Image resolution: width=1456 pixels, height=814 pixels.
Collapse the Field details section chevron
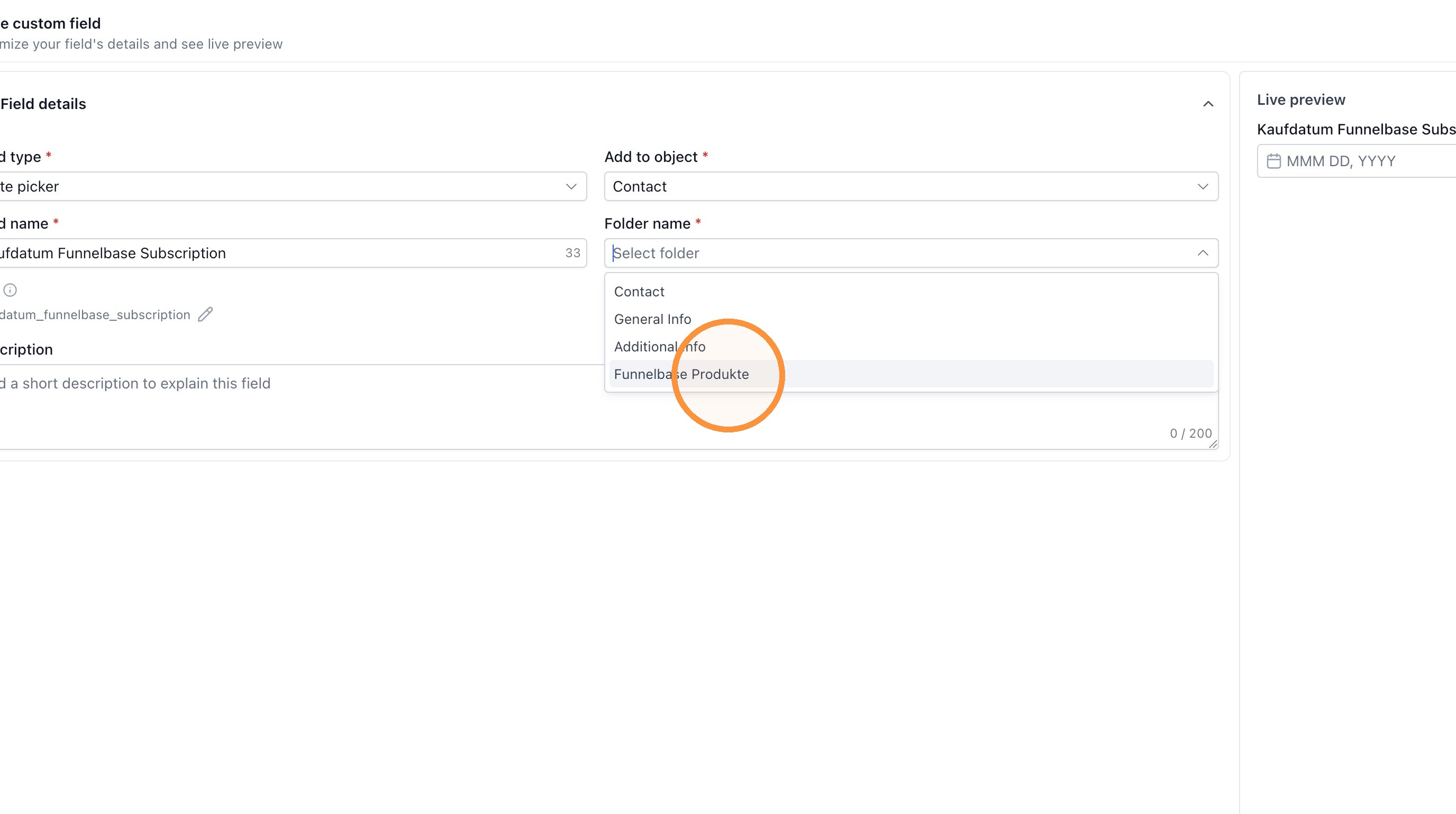1208,104
